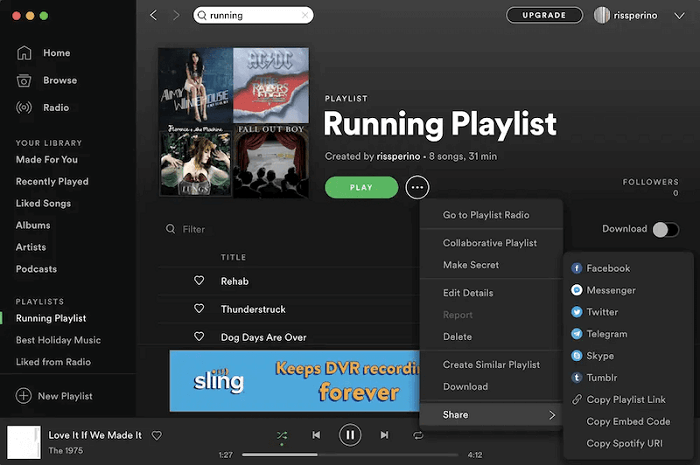Share playlist to Tumblr
The height and width of the screenshot is (465, 700).
pyautogui.click(x=594, y=378)
